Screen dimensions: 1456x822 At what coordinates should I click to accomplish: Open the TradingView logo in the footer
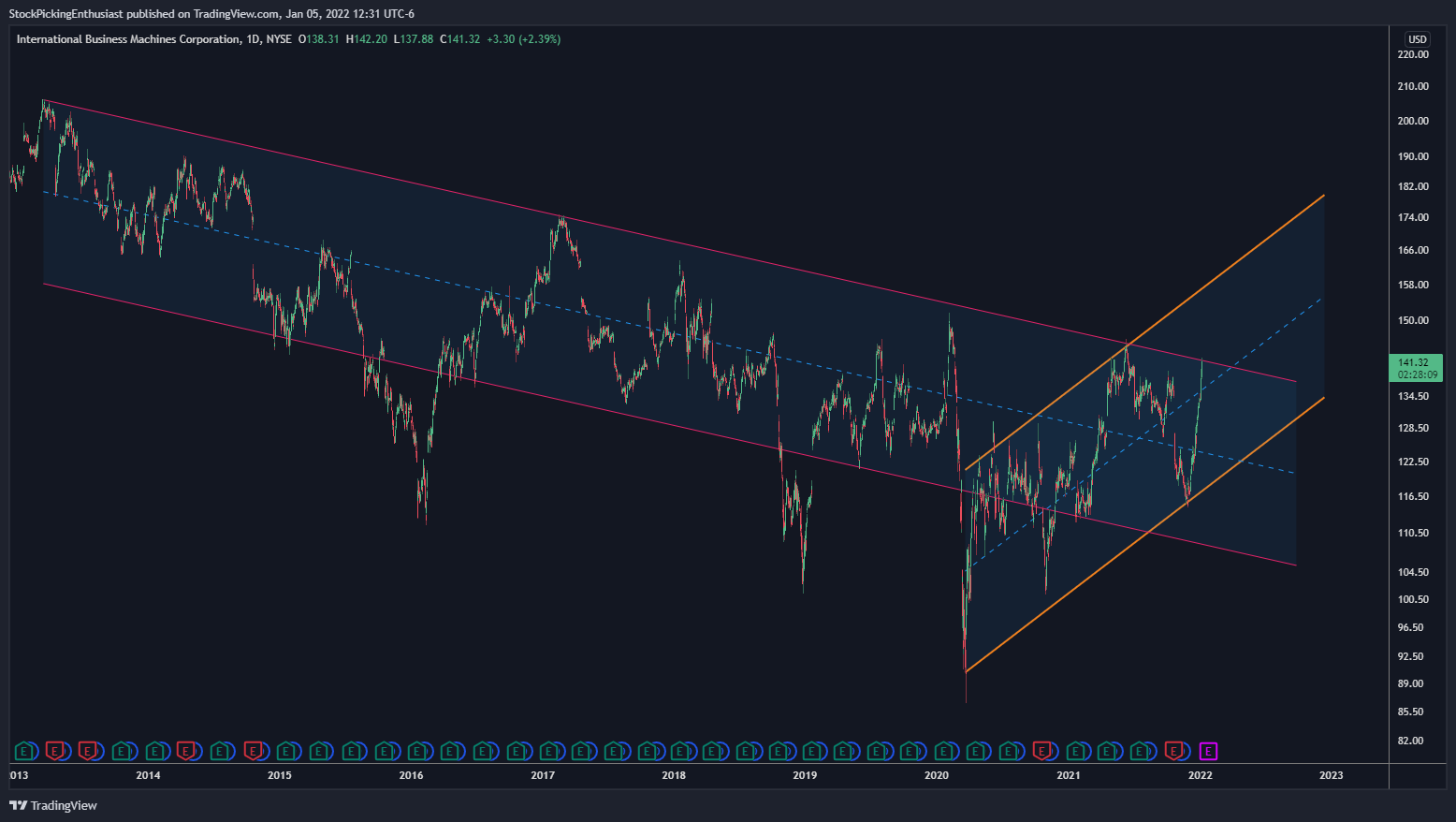pos(53,805)
